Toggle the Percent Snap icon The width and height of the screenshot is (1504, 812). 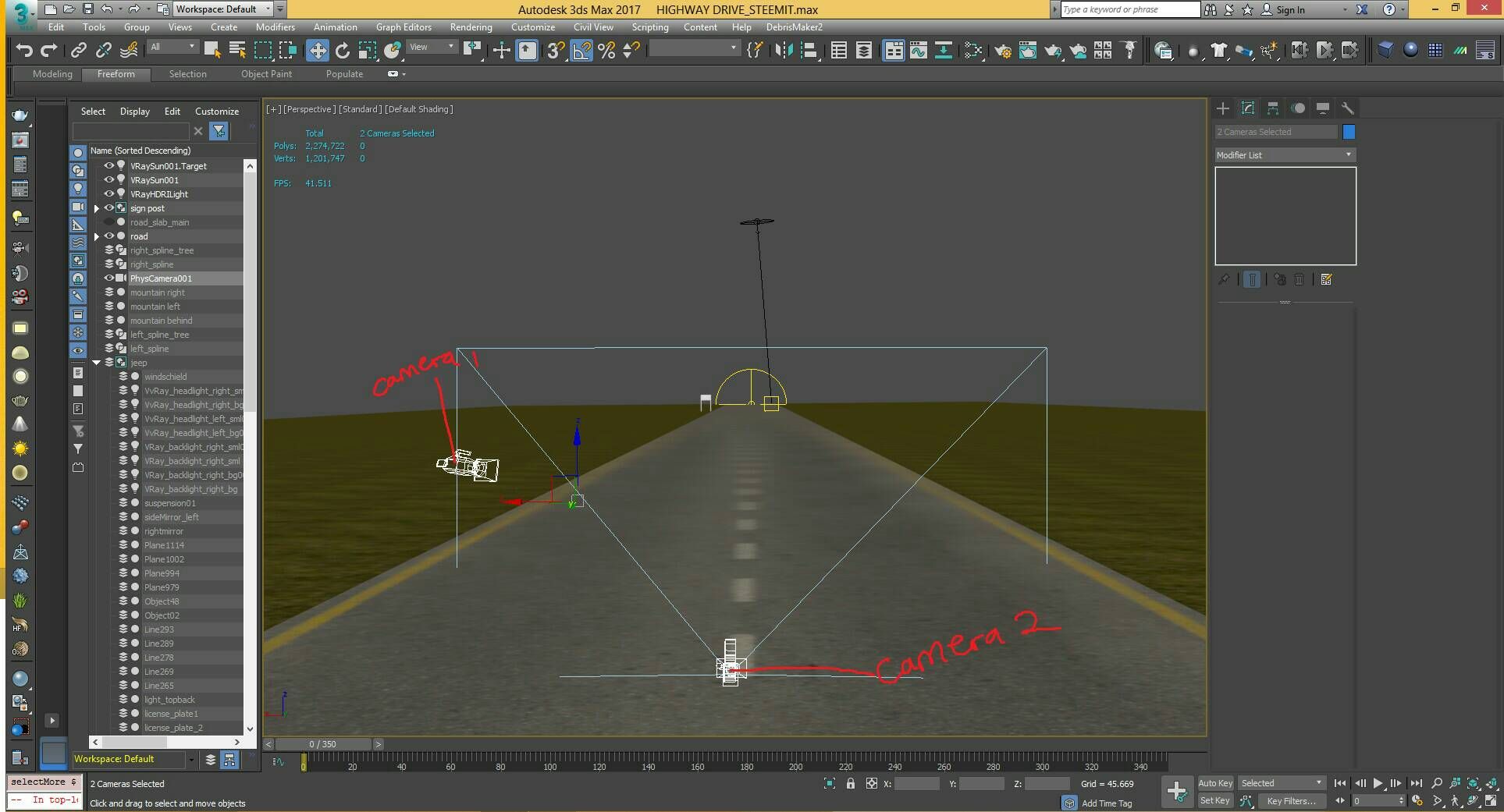(x=606, y=51)
